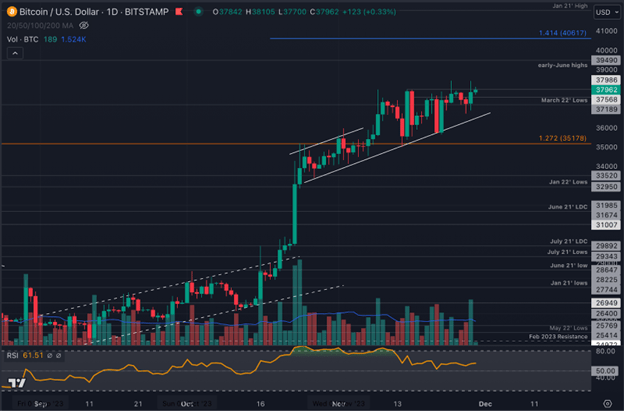Click the 16 date on time axis

click(260, 404)
